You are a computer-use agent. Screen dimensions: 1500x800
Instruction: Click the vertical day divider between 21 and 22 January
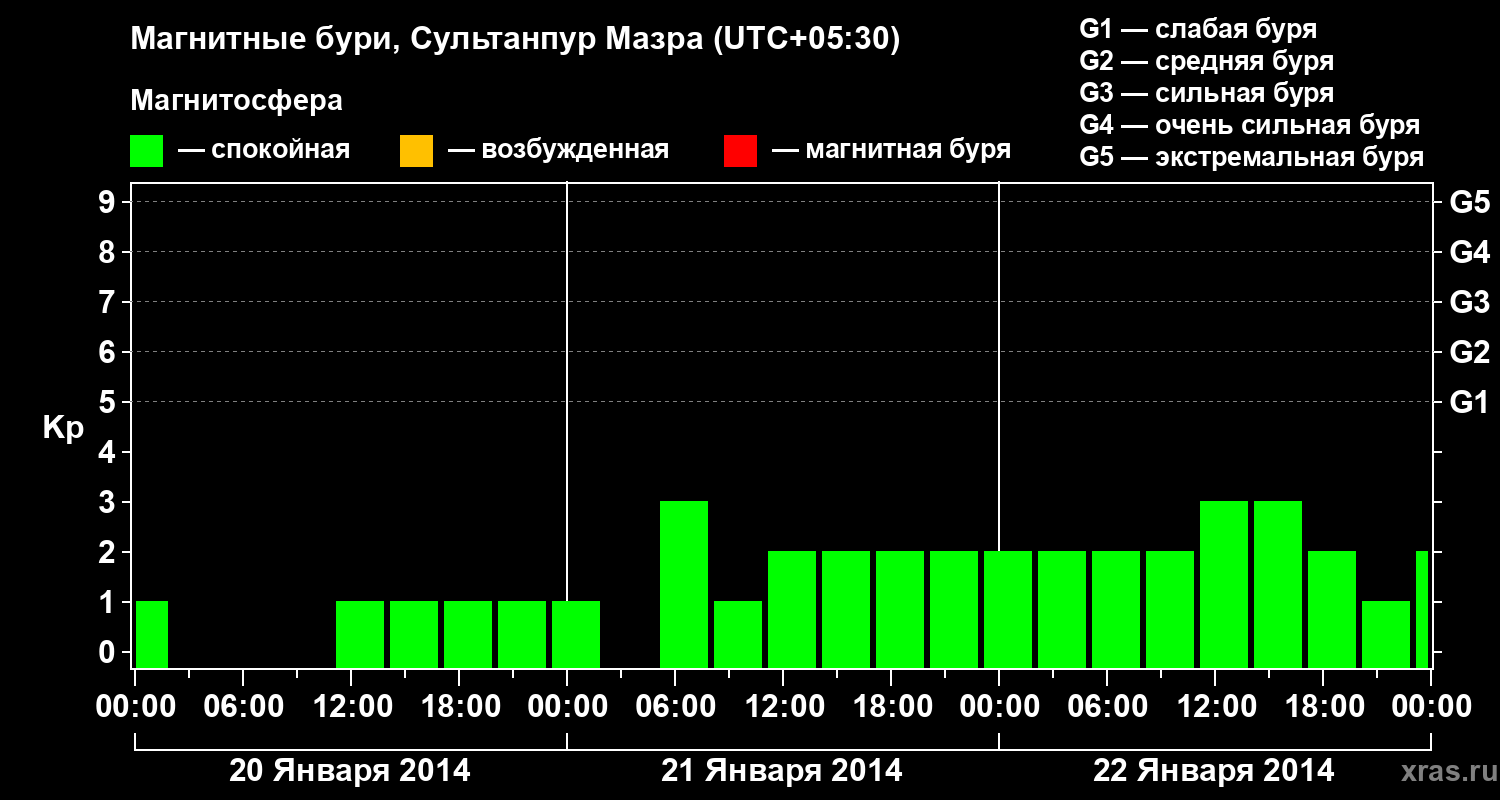coord(999,425)
